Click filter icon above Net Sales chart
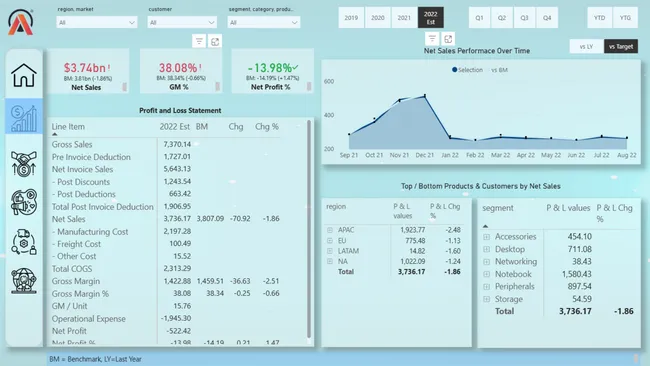The height and width of the screenshot is (366, 650). (x=432, y=39)
